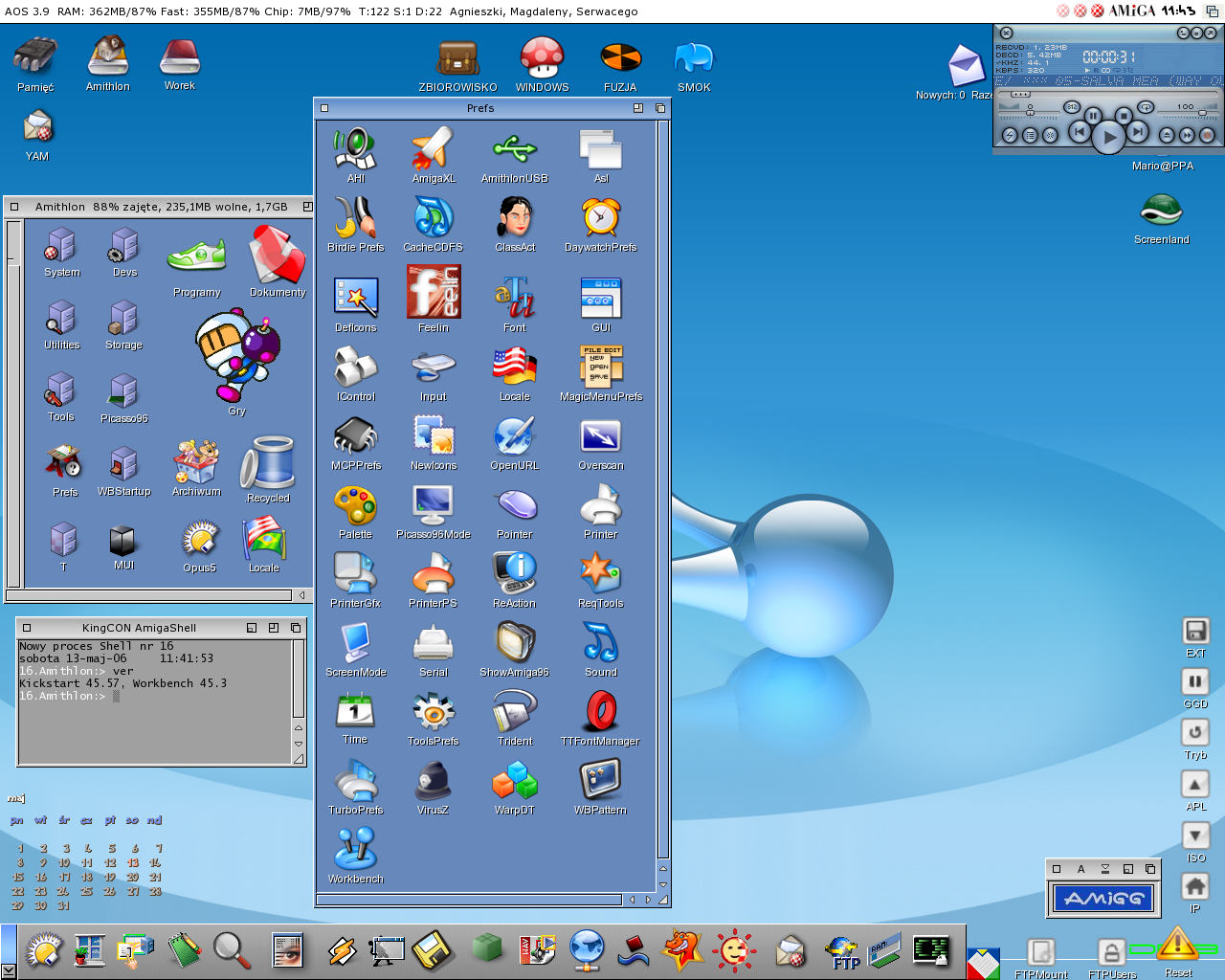This screenshot has height=980, width=1225.
Task: Open the Font prefs icon
Action: point(514,297)
